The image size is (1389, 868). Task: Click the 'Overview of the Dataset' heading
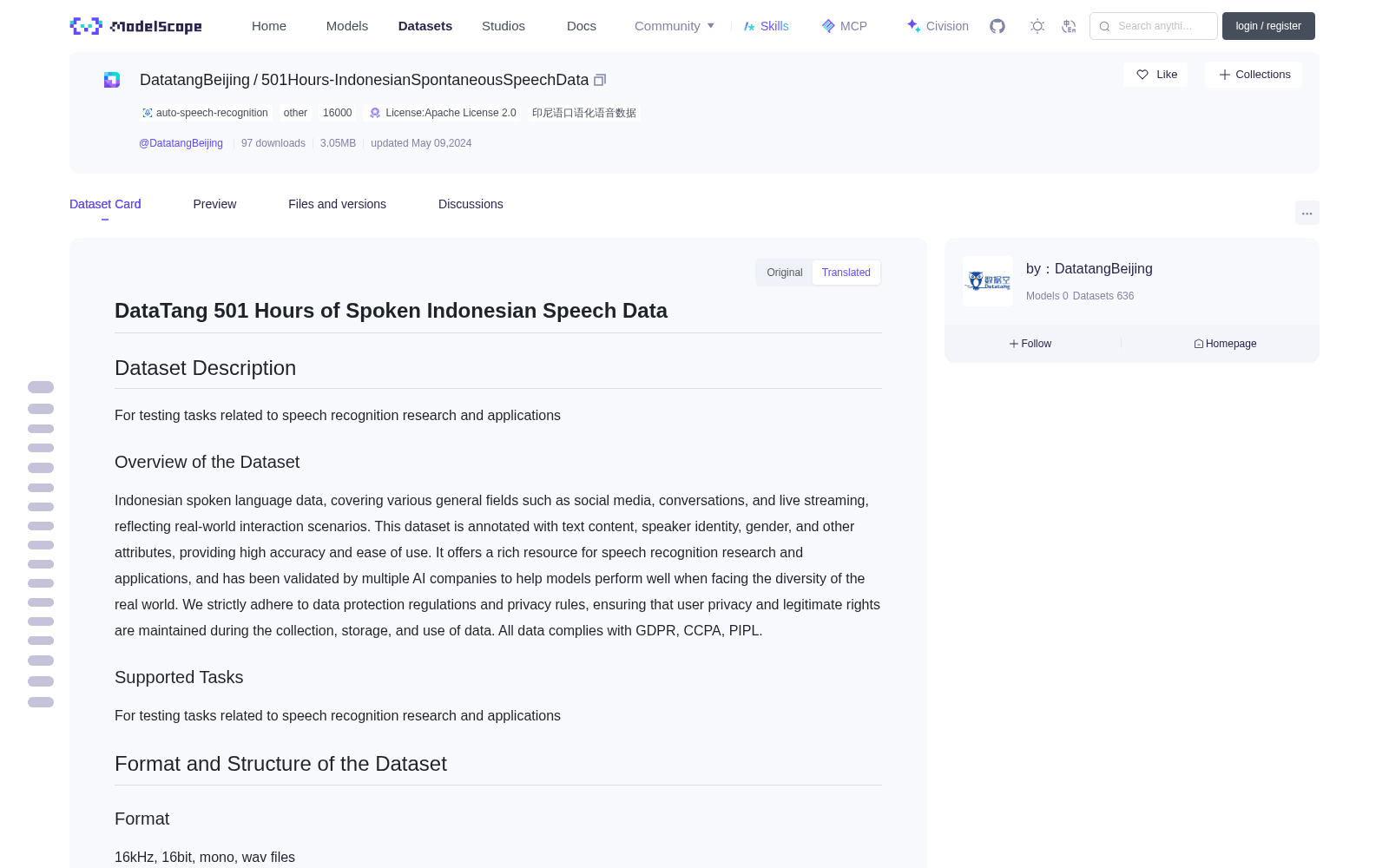click(x=207, y=462)
